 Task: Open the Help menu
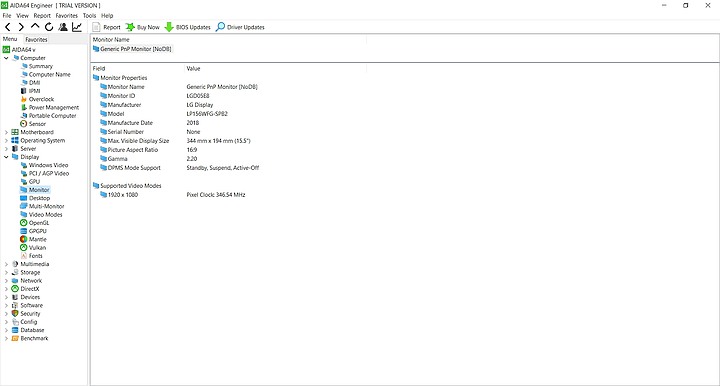point(107,16)
